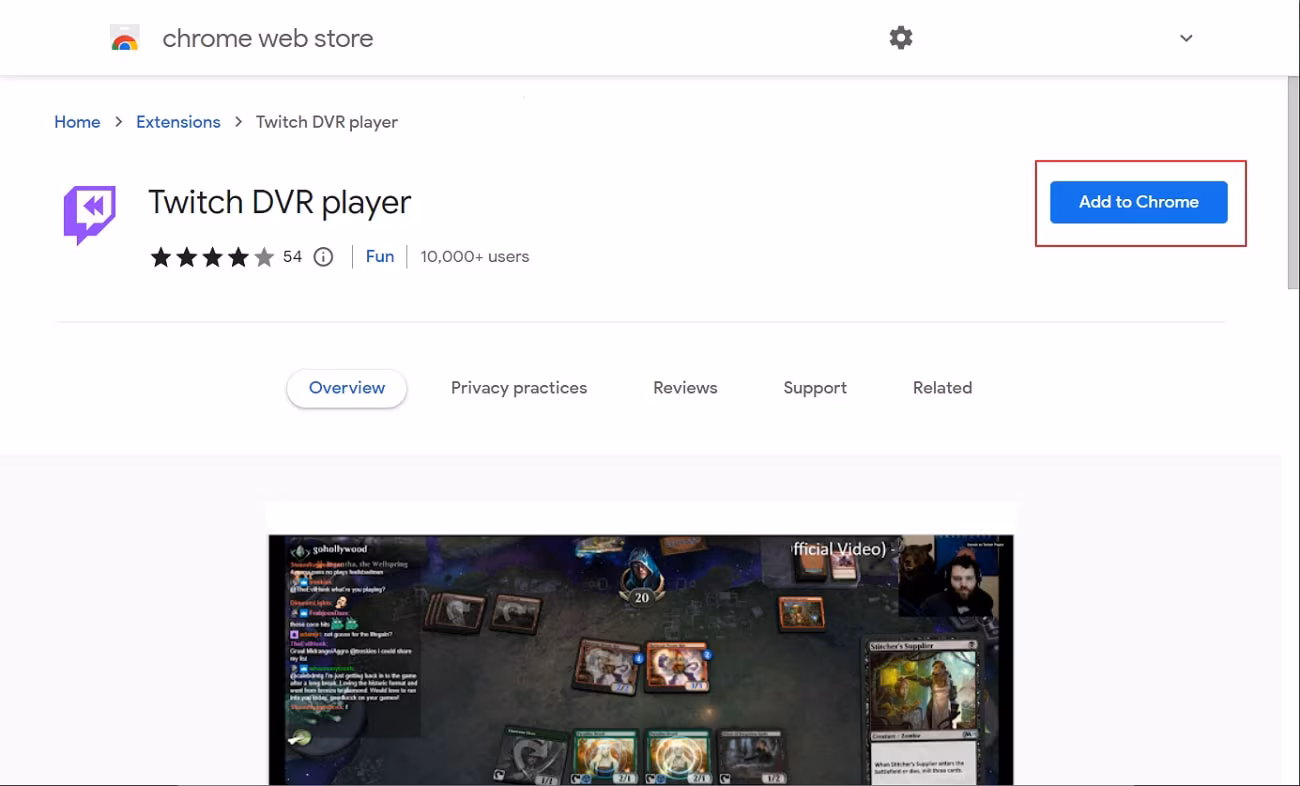Go to the Home breadcrumb link
The image size is (1300, 786).
click(77, 122)
